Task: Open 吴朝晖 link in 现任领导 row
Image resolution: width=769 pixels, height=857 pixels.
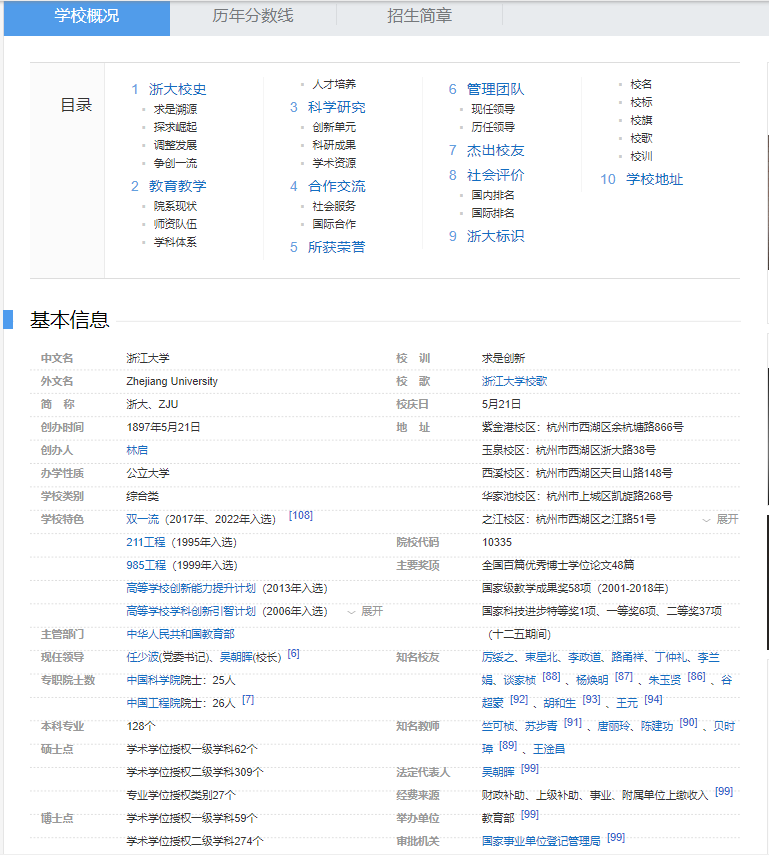Action: coord(236,657)
